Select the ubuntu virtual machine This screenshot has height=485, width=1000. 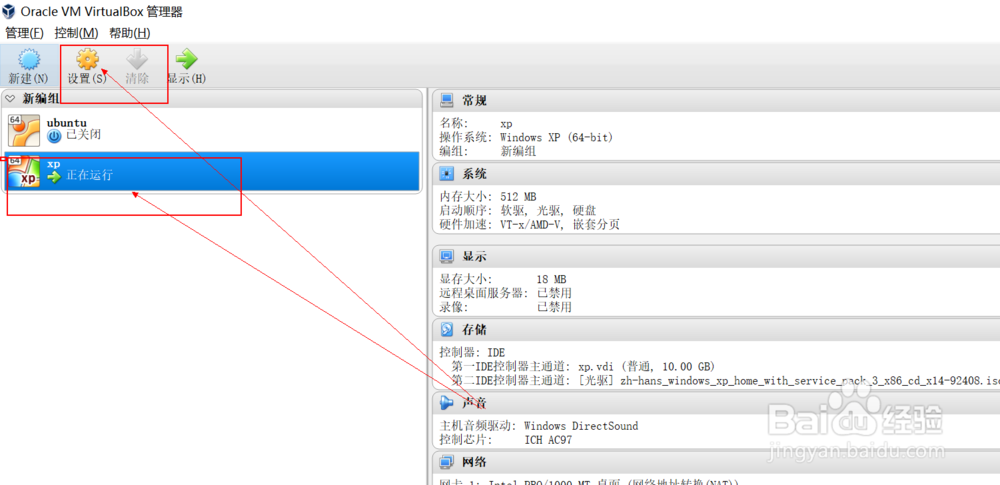tap(212, 130)
